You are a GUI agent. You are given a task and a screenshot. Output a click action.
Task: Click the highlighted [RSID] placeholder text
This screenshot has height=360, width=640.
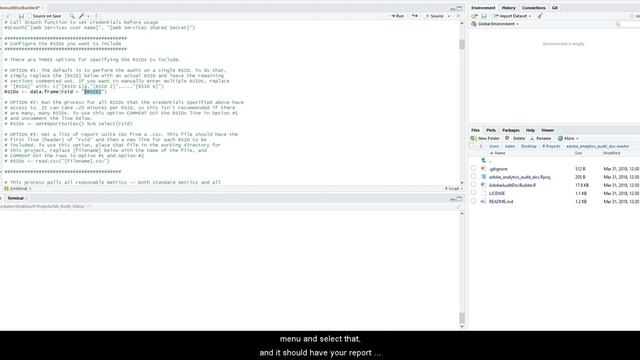tap(93, 92)
